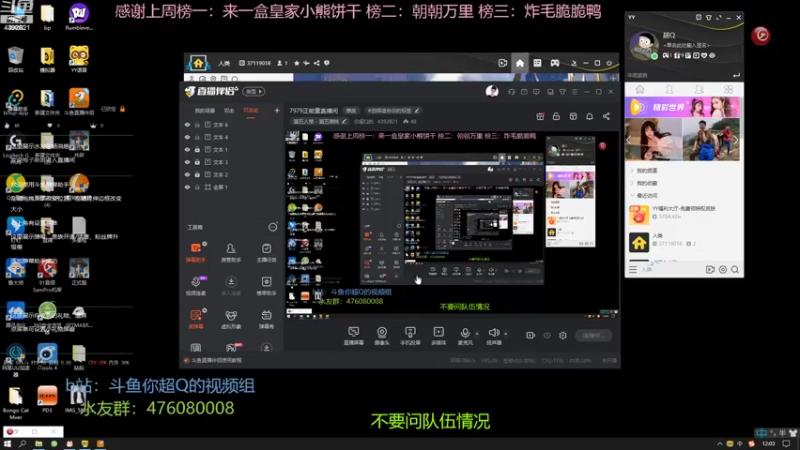Open YY apps grid tab
This screenshot has width=800, height=450.
coord(728,89)
